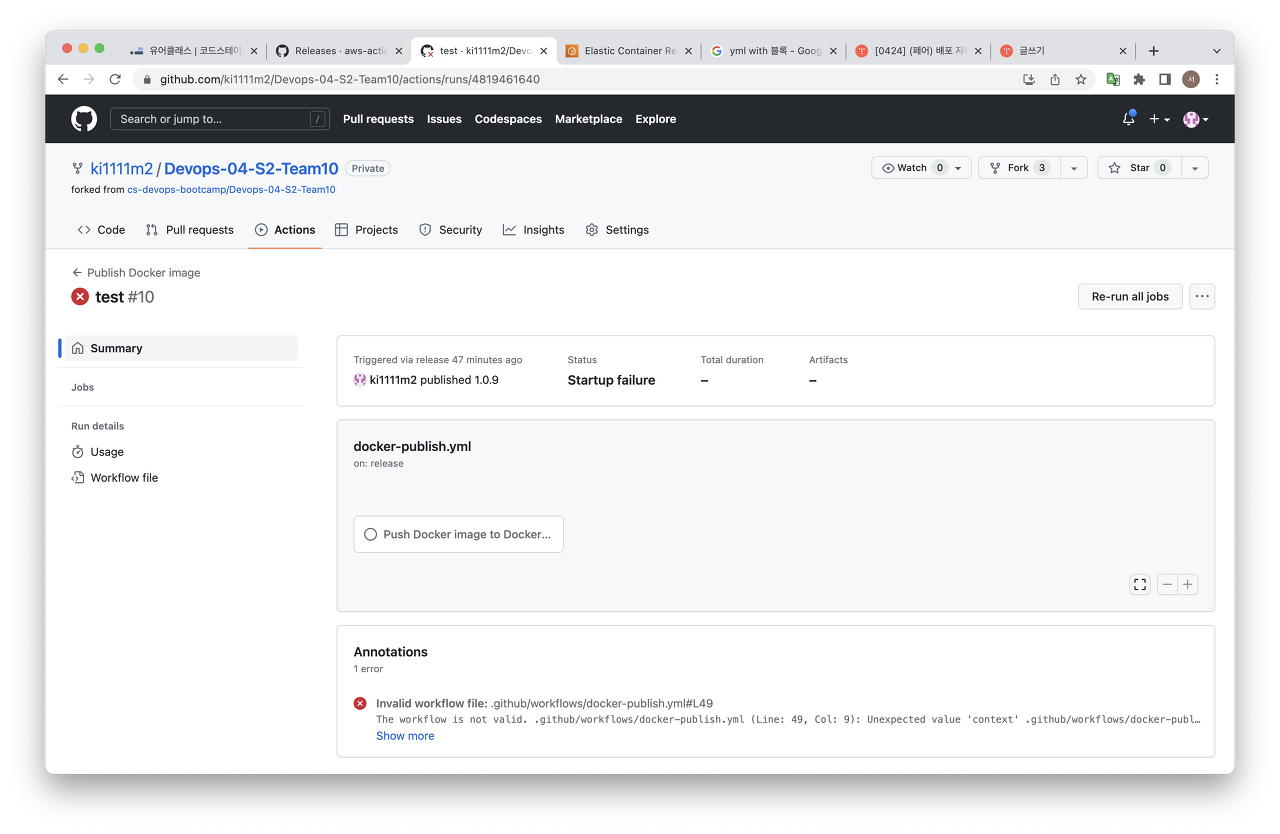Open the tab search chevron
Screen dimensions: 1280x834
(1217, 50)
